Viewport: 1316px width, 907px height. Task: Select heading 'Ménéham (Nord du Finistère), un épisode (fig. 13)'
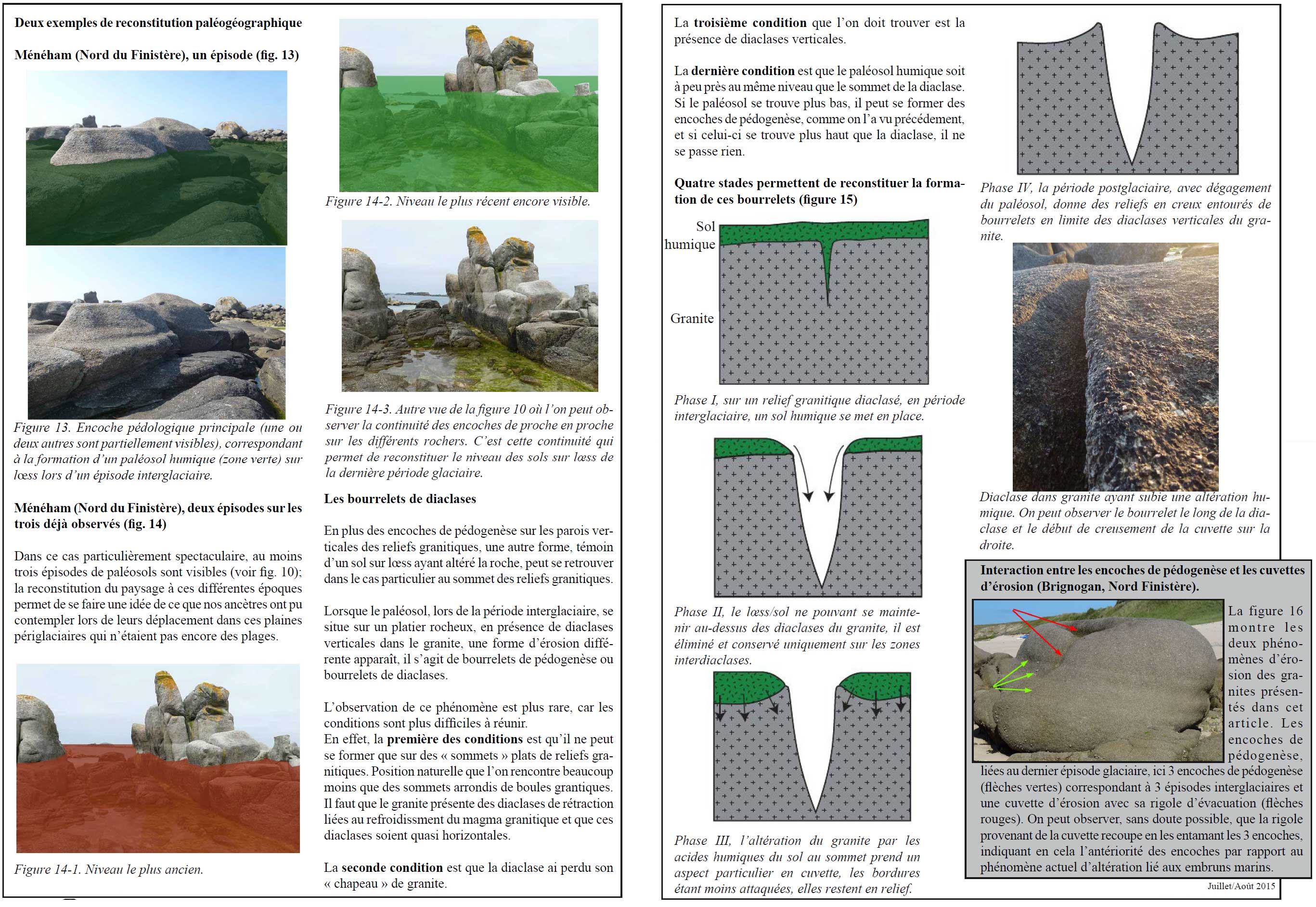(156, 55)
